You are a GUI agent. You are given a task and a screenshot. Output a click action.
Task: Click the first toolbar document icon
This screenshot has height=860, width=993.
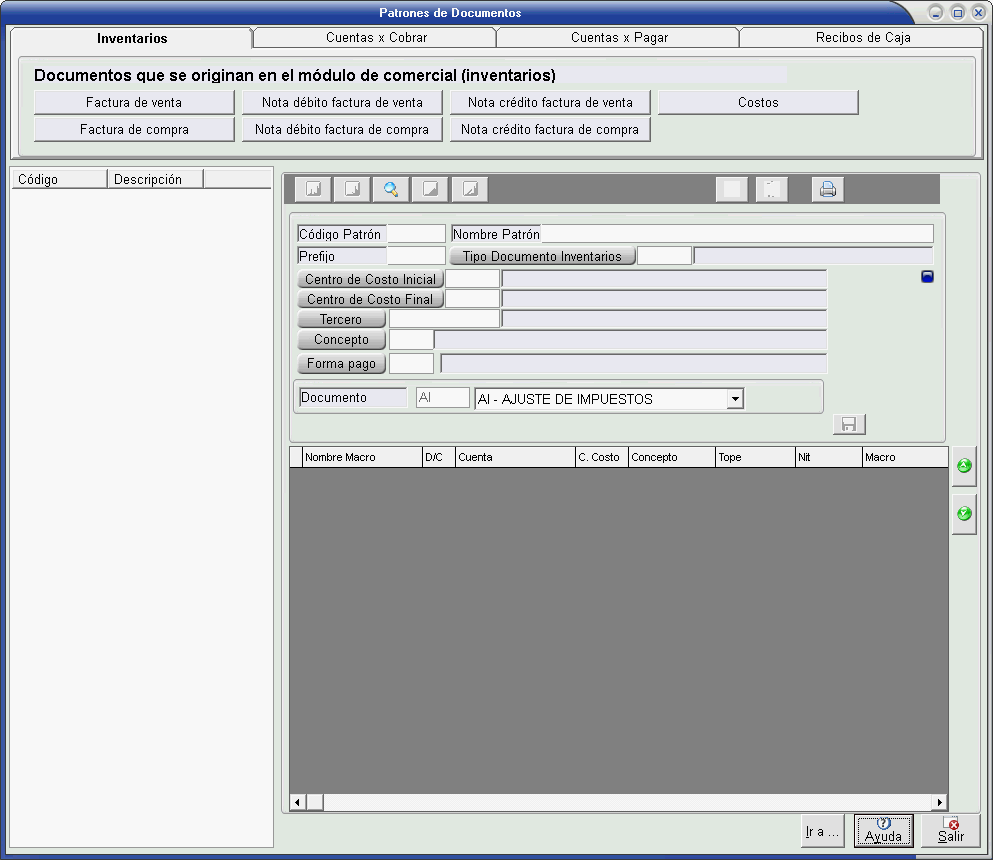pyautogui.click(x=312, y=189)
